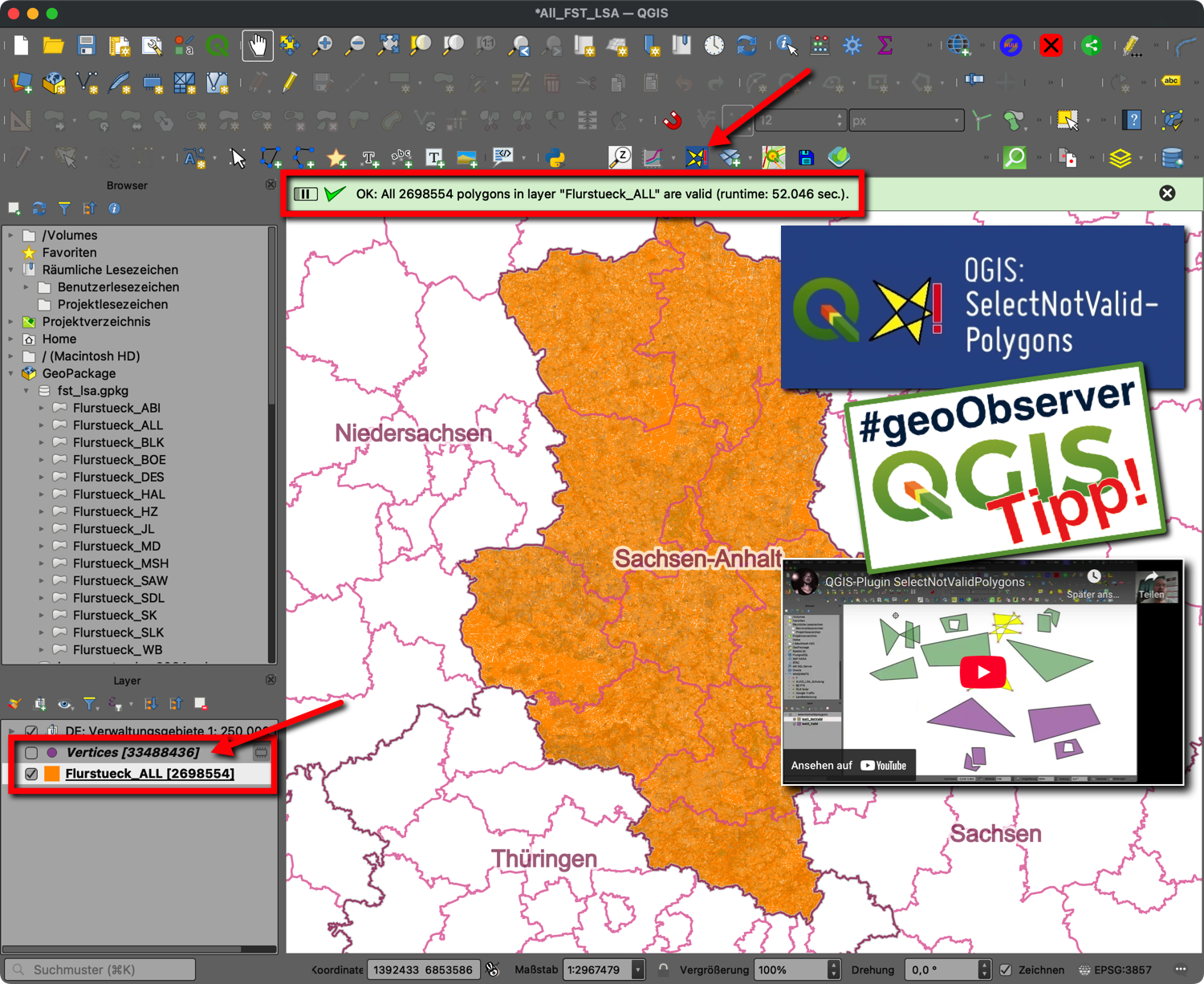Click Remove Layer icon in Layer panel
The width and height of the screenshot is (1204, 984).
pyautogui.click(x=201, y=704)
